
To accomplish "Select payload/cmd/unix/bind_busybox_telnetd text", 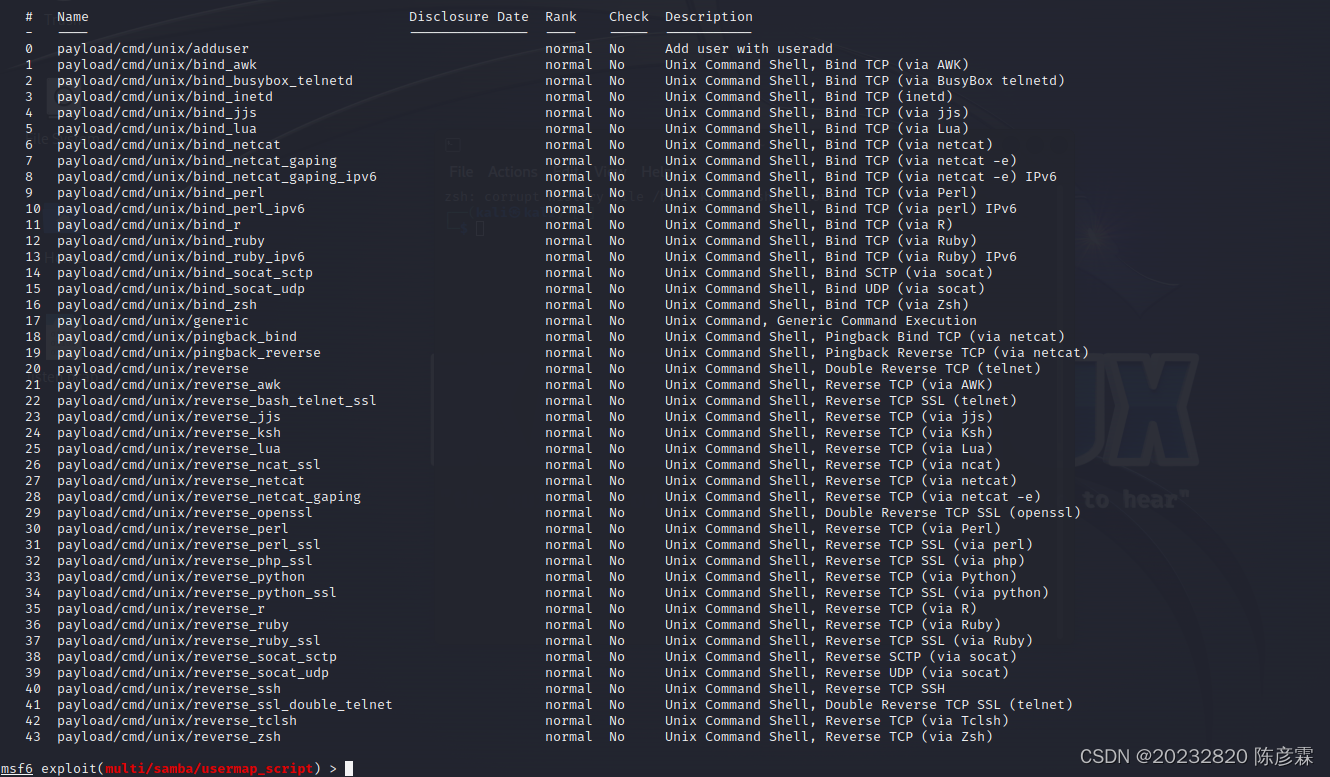I will pyautogui.click(x=205, y=81).
